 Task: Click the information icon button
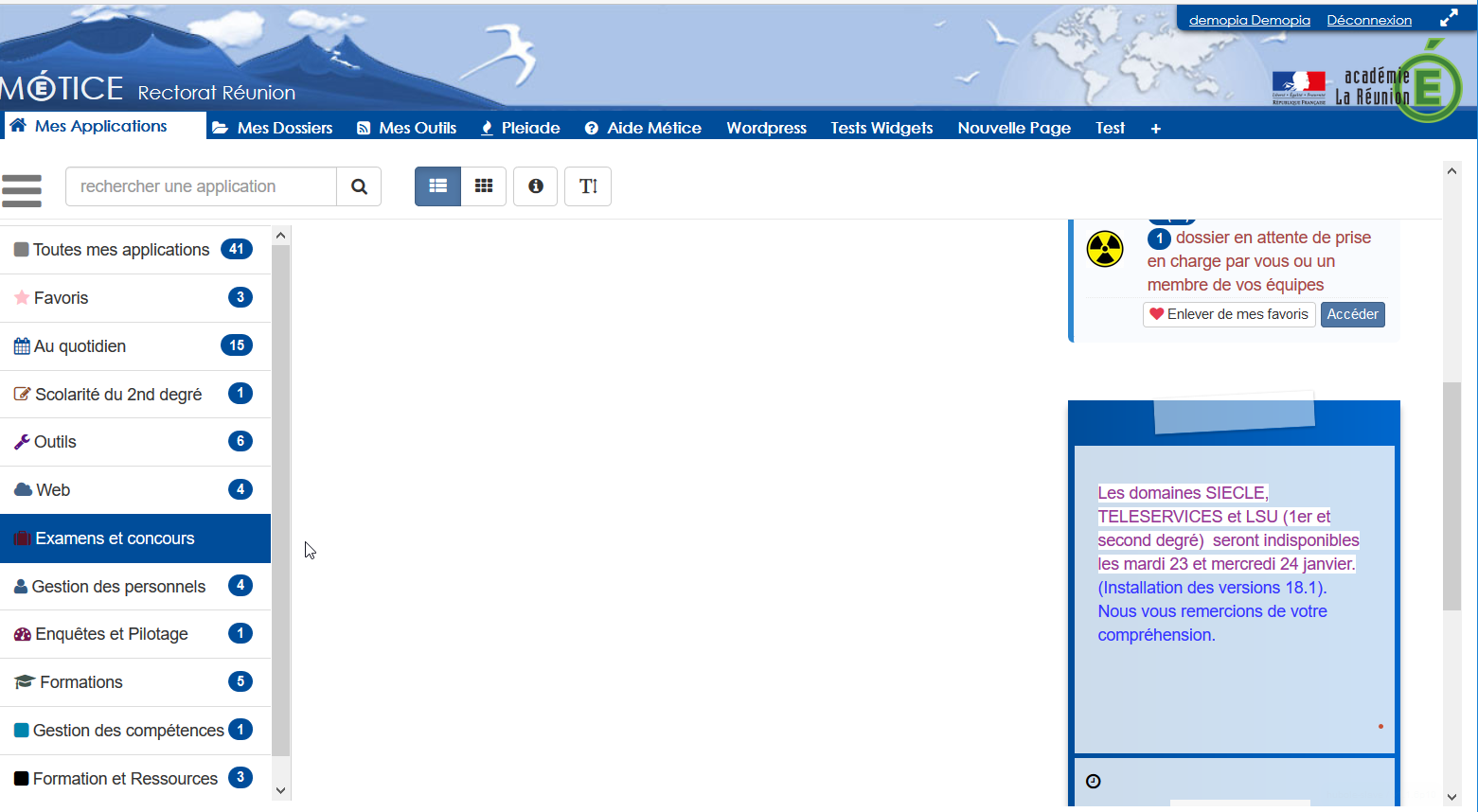point(536,186)
